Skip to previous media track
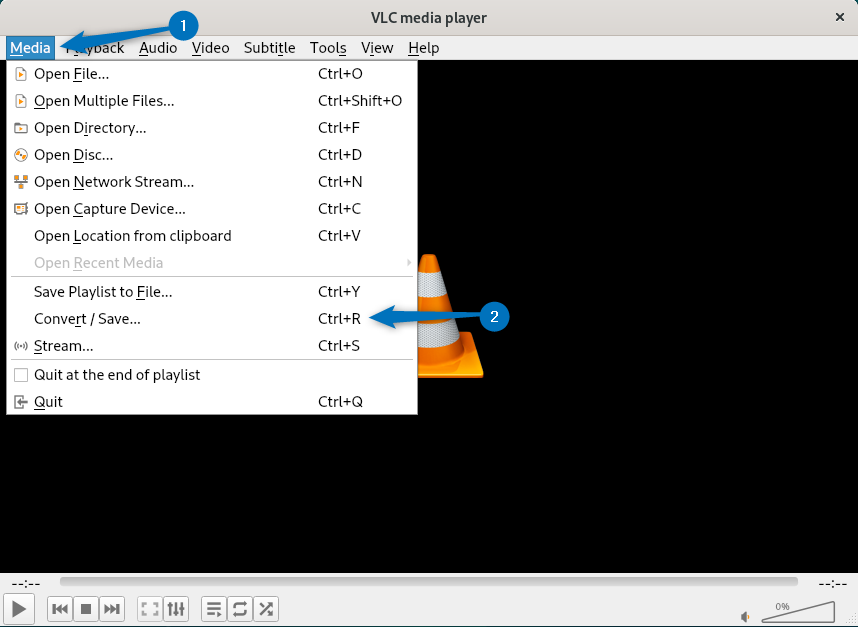Image resolution: width=858 pixels, height=627 pixels. [60, 608]
